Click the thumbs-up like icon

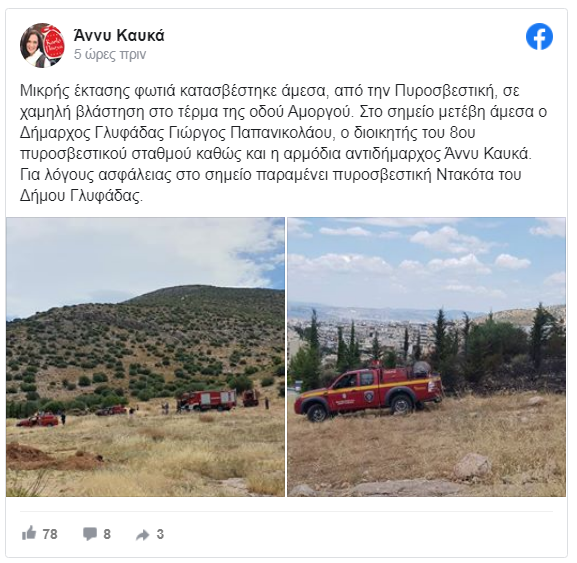(x=29, y=533)
